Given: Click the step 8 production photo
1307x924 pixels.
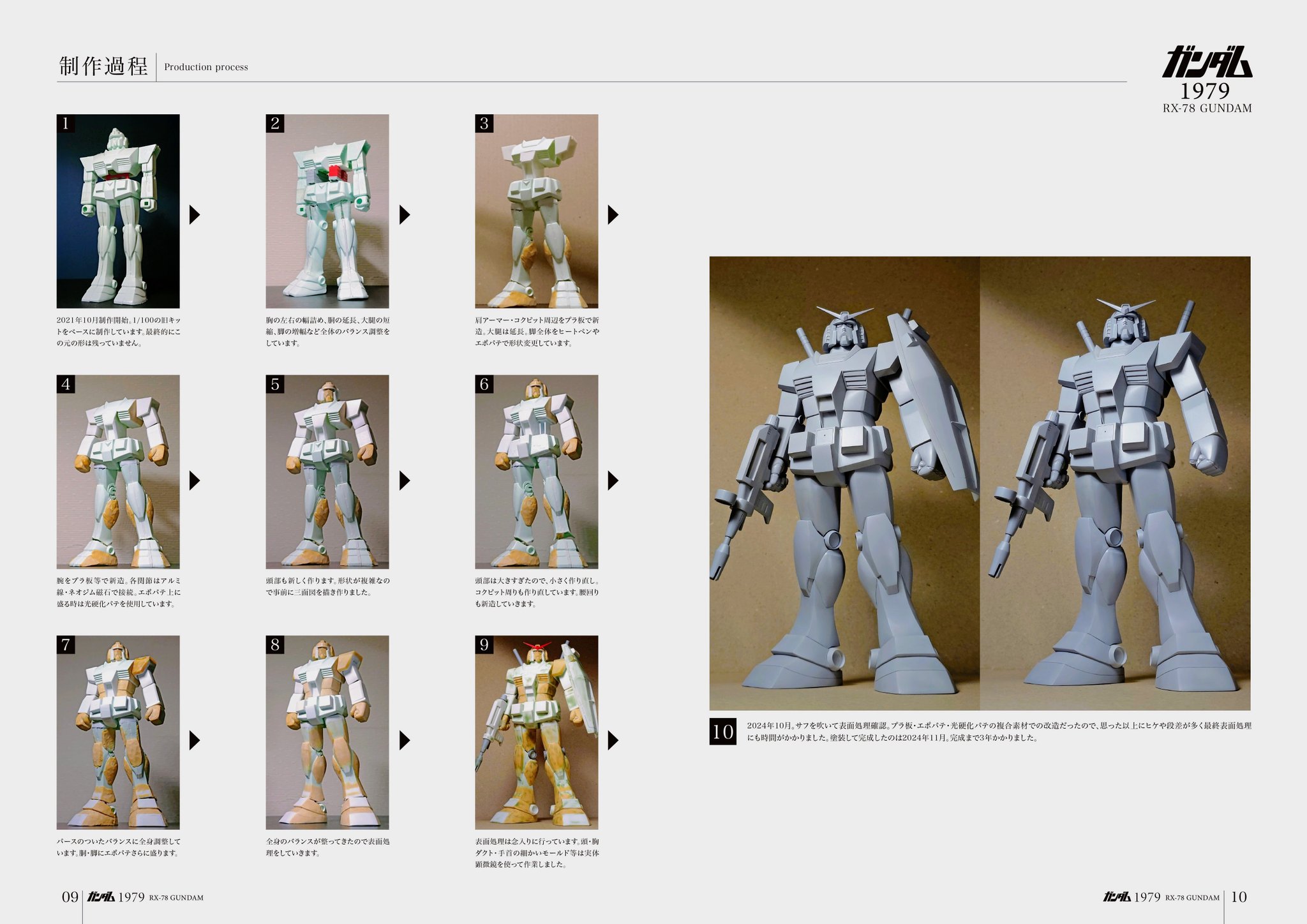Looking at the screenshot, I should (x=327, y=732).
